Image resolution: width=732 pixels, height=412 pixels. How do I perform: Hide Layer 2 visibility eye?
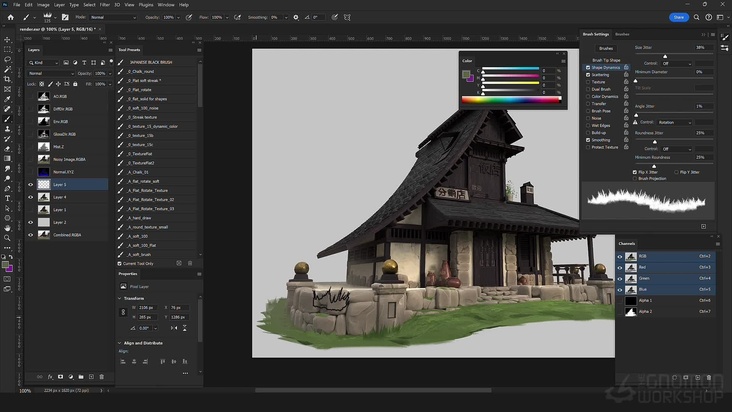tap(31, 223)
